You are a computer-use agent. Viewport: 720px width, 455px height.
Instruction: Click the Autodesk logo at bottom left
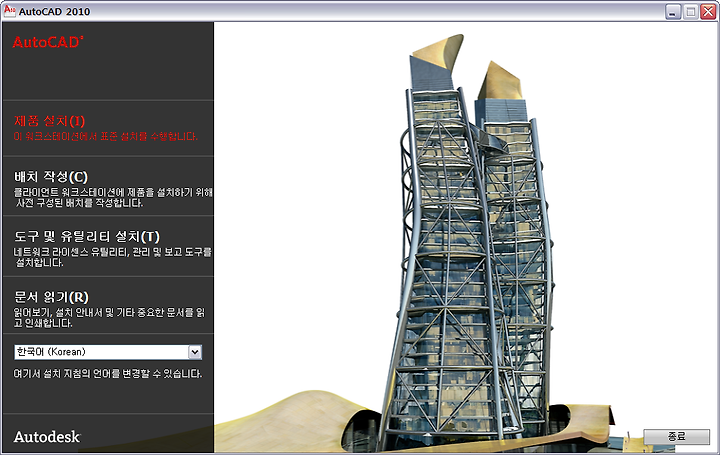click(x=47, y=437)
